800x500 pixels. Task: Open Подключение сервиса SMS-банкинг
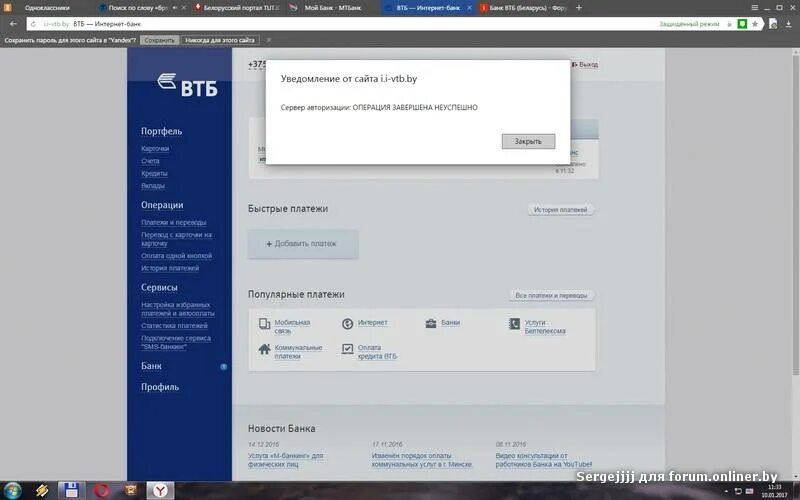point(176,342)
